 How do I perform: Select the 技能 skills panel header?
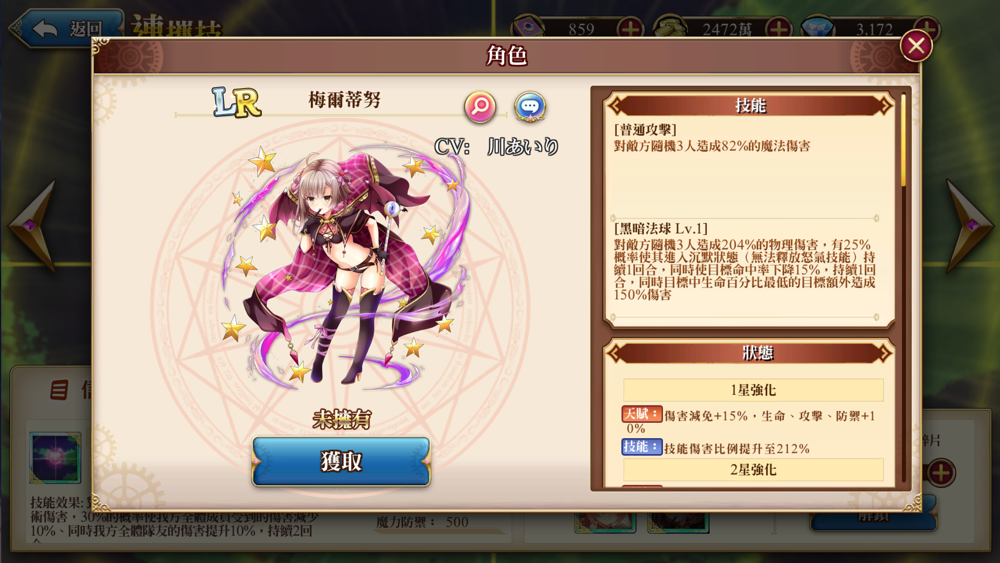[750, 105]
